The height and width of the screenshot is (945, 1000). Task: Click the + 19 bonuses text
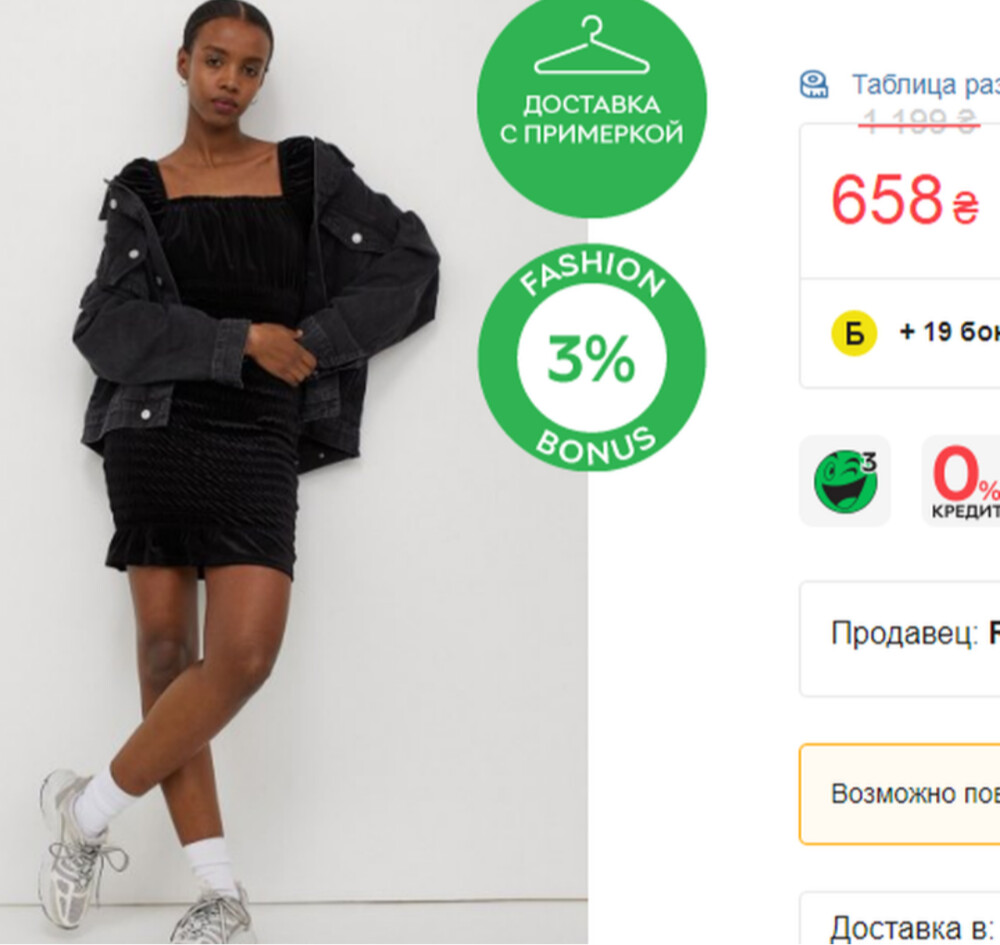click(x=949, y=332)
